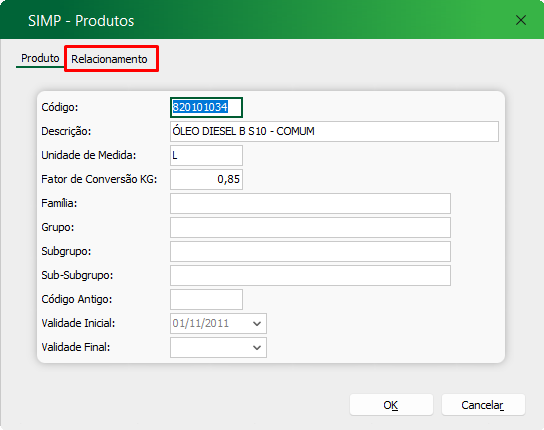Click the Família input field
The image size is (544, 430).
click(310, 203)
